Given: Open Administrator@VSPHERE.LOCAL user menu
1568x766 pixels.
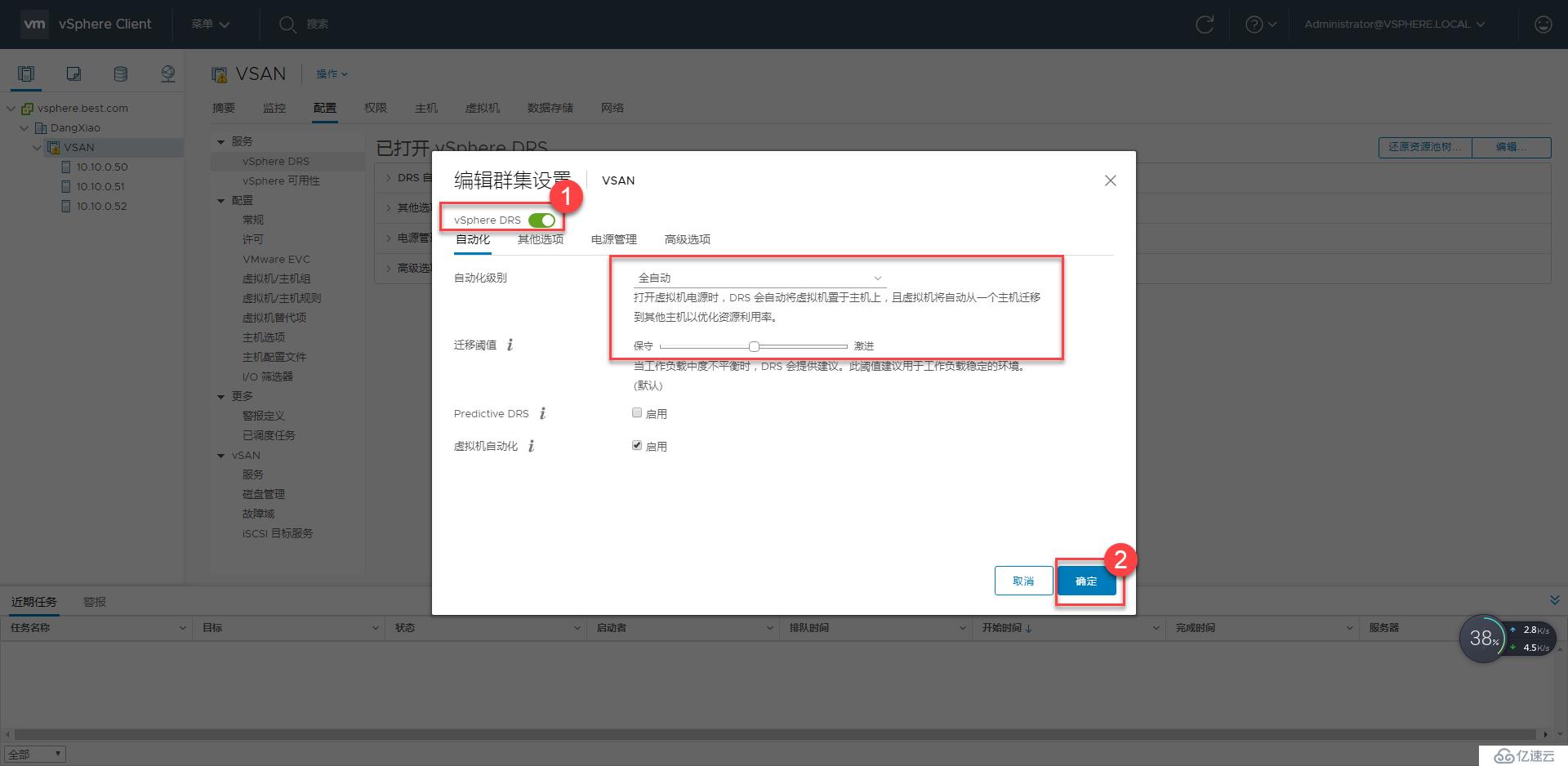Looking at the screenshot, I should pos(1395,24).
